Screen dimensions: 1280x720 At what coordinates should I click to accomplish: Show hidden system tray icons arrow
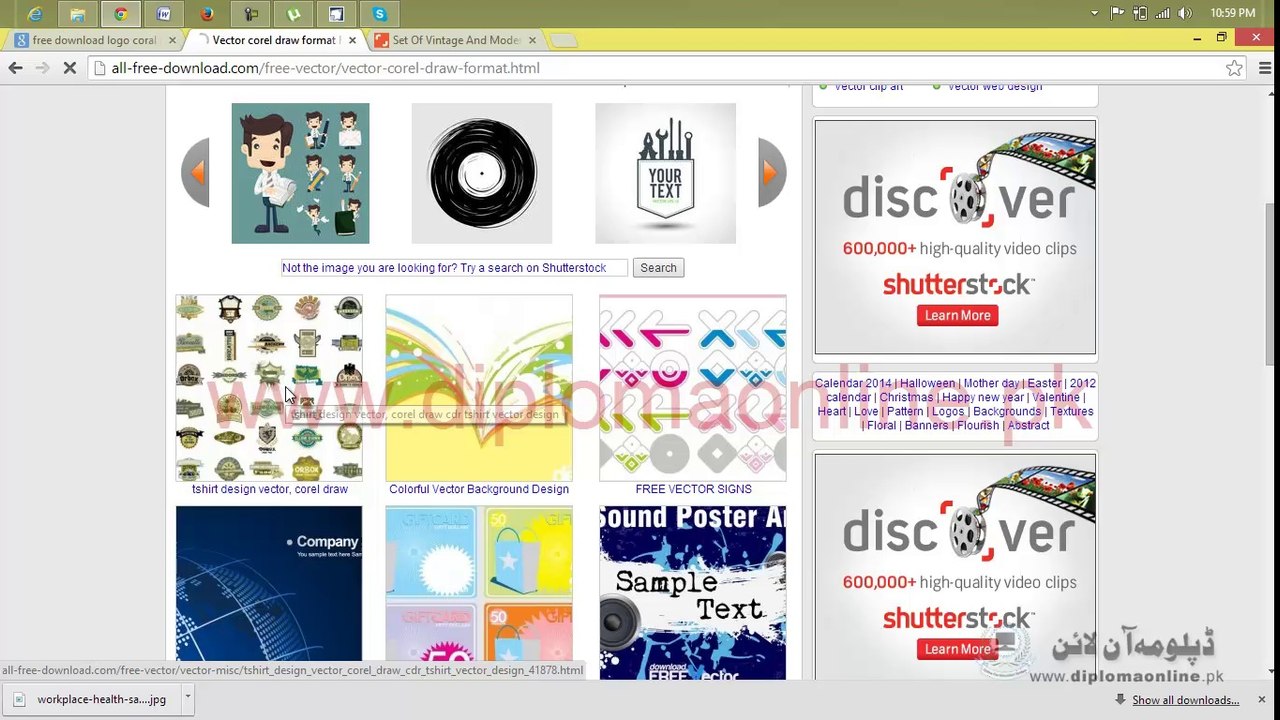(x=1094, y=13)
